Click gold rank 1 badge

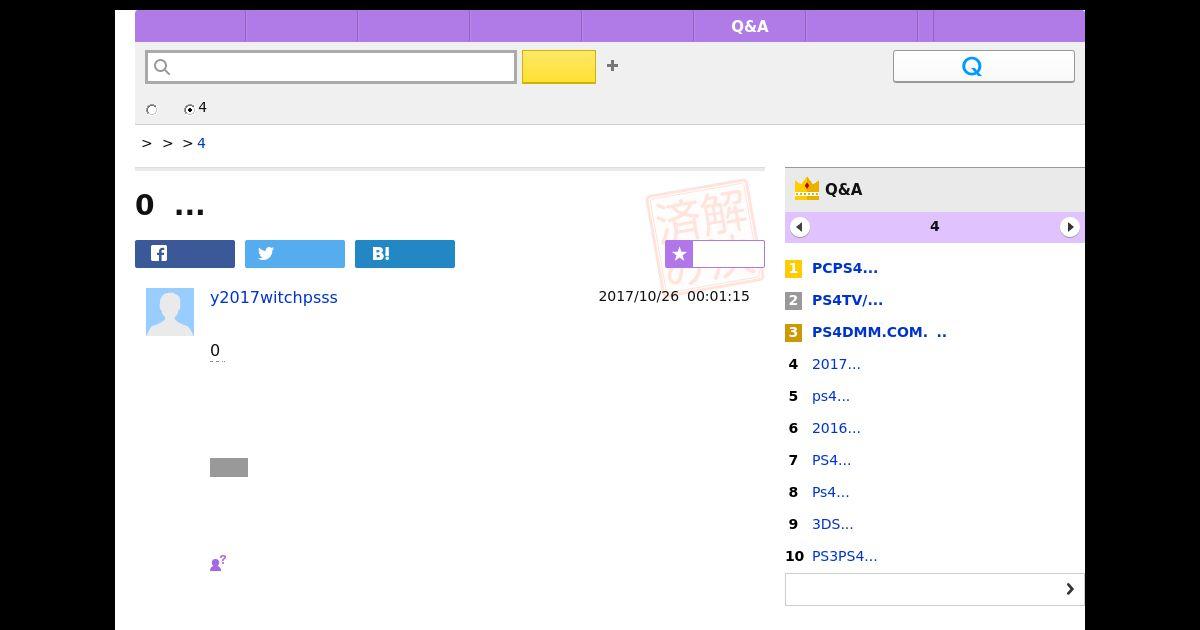tap(793, 268)
